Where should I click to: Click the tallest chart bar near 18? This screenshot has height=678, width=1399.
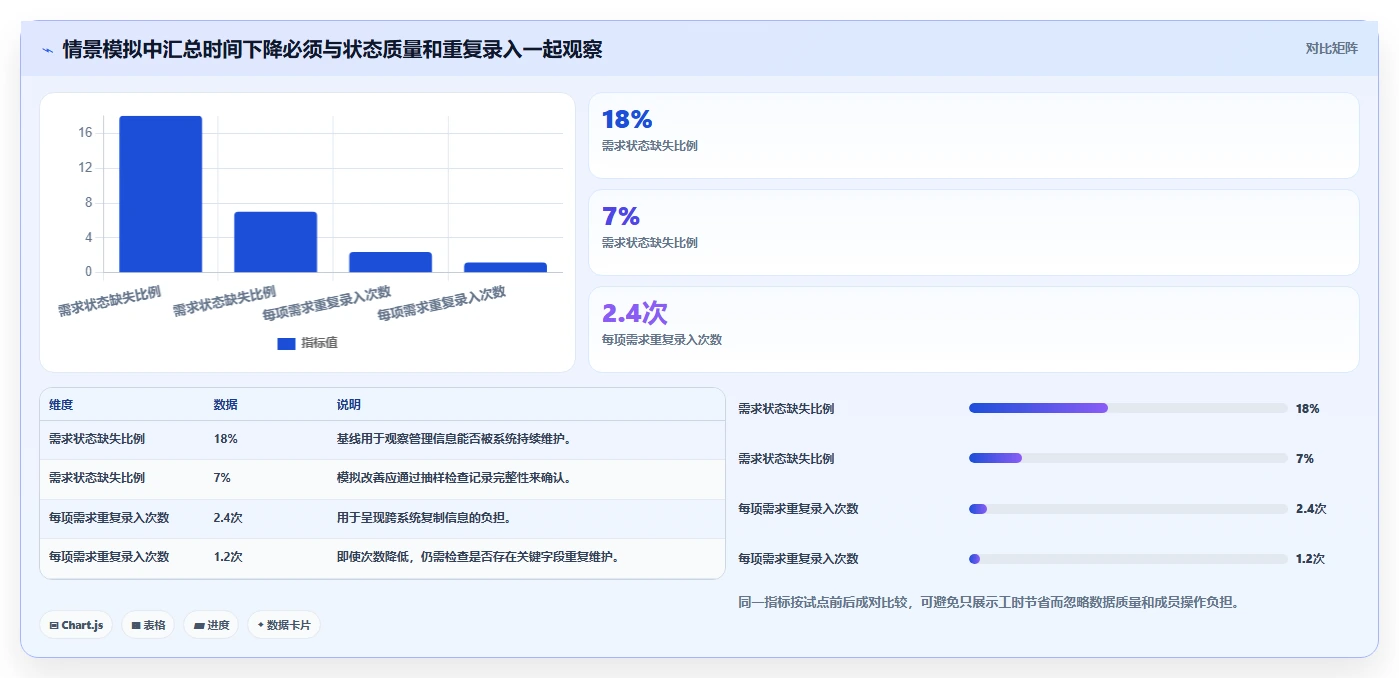point(160,194)
